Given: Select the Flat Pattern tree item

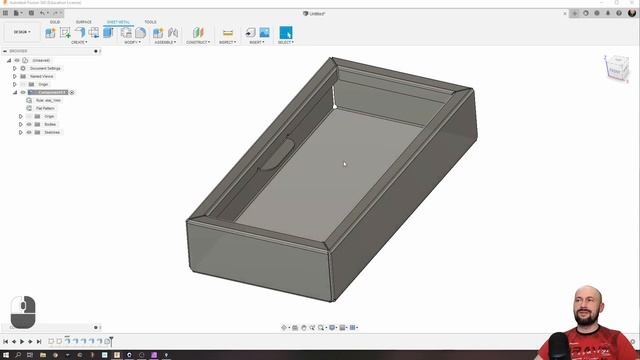Looking at the screenshot, I should coord(45,108).
